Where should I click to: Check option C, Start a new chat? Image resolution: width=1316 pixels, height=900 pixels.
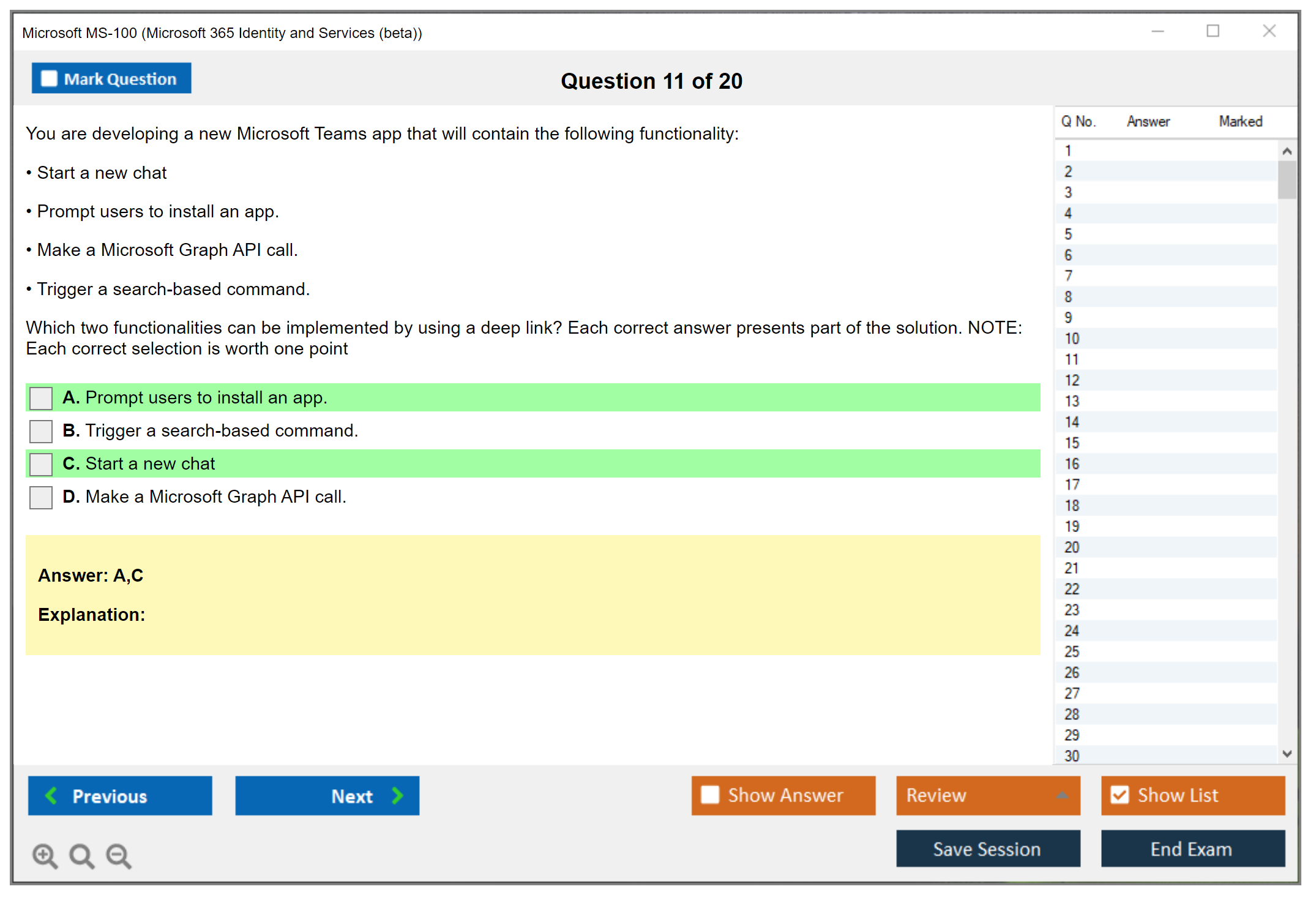pos(41,464)
